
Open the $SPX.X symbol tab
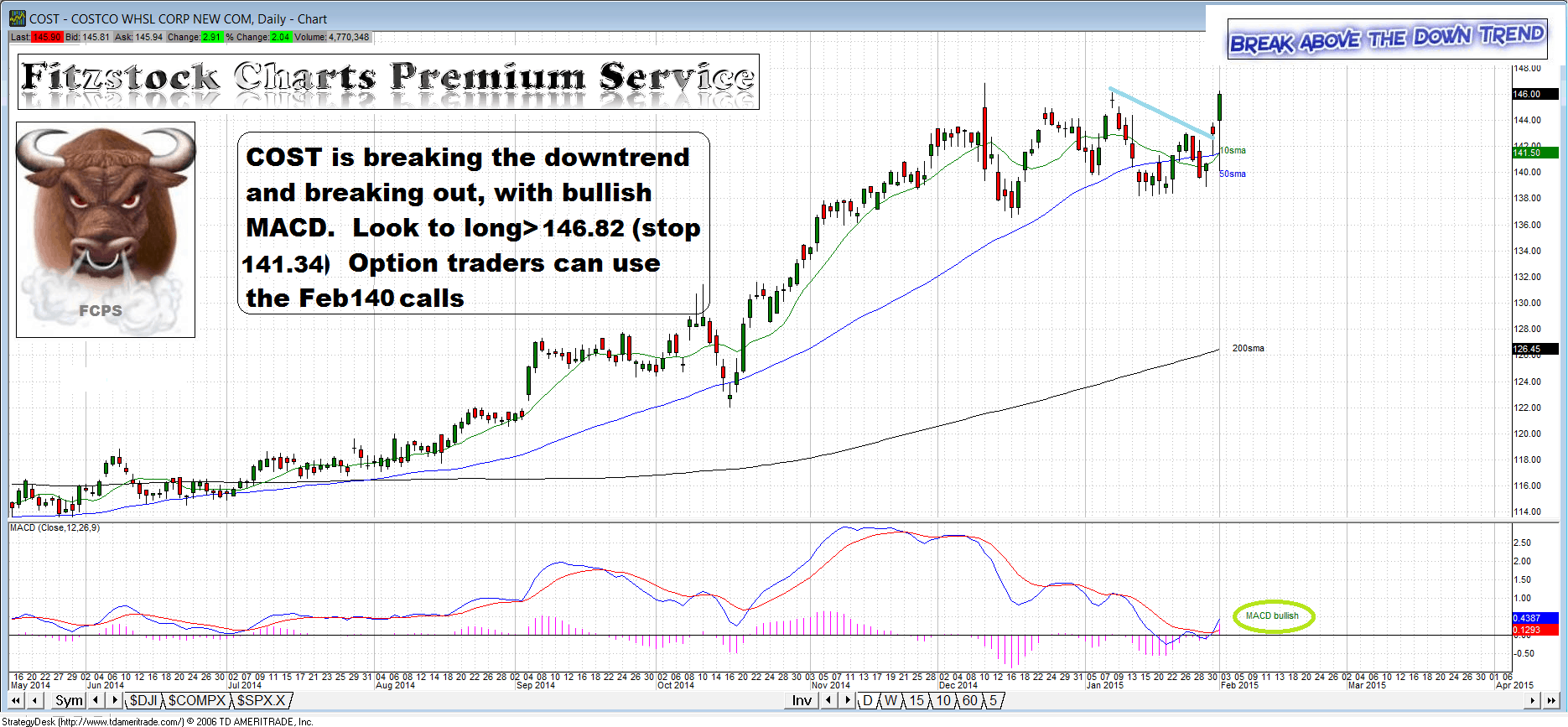(261, 700)
